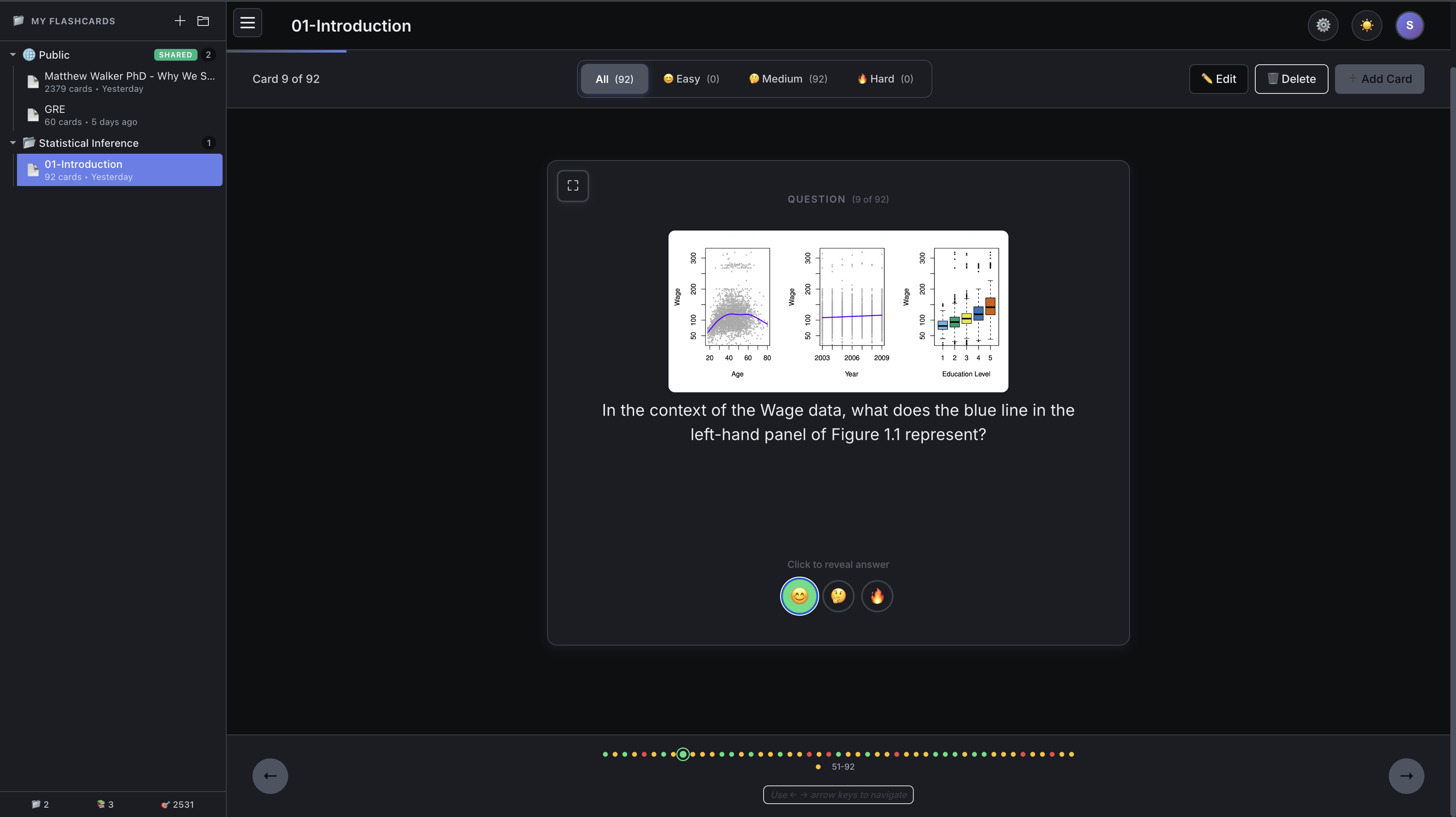Rate card as easy with smiley face
Image resolution: width=1456 pixels, height=817 pixels.
pos(799,596)
